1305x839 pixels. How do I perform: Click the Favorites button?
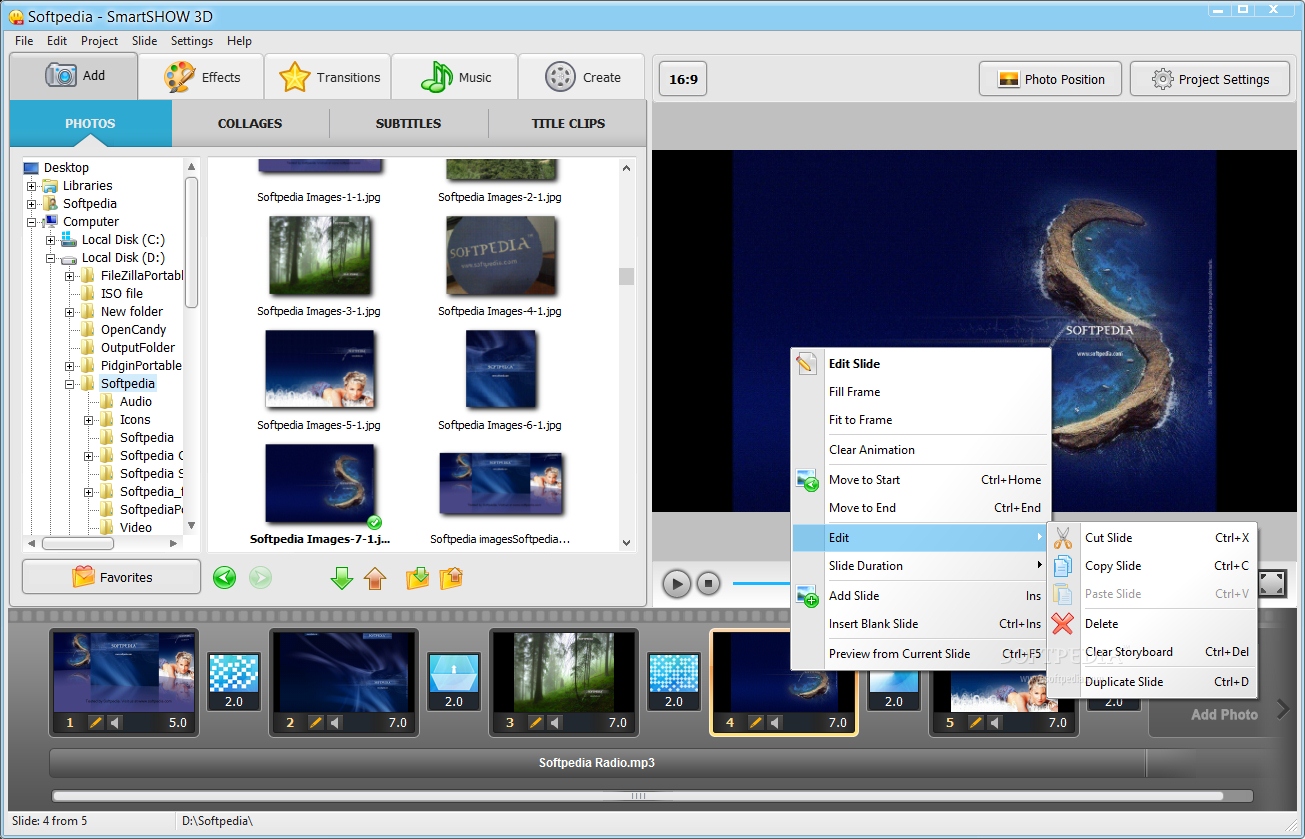click(112, 577)
